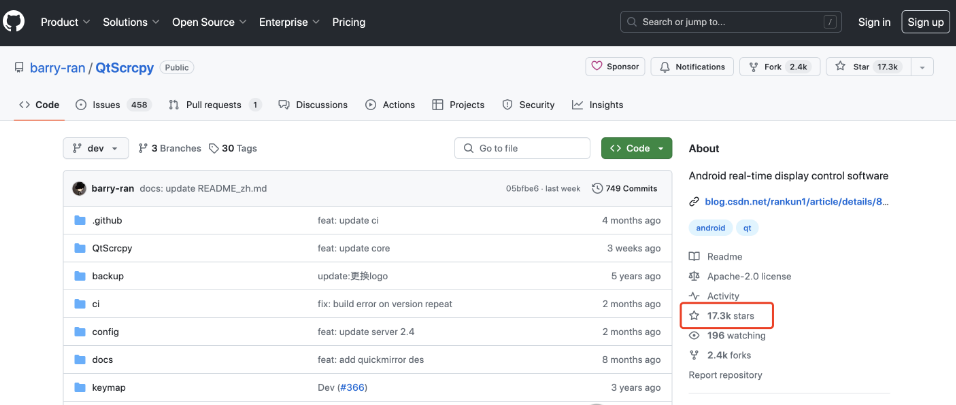Fork the repository with Fork button
Image resolution: width=956 pixels, height=405 pixels.
click(x=779, y=66)
